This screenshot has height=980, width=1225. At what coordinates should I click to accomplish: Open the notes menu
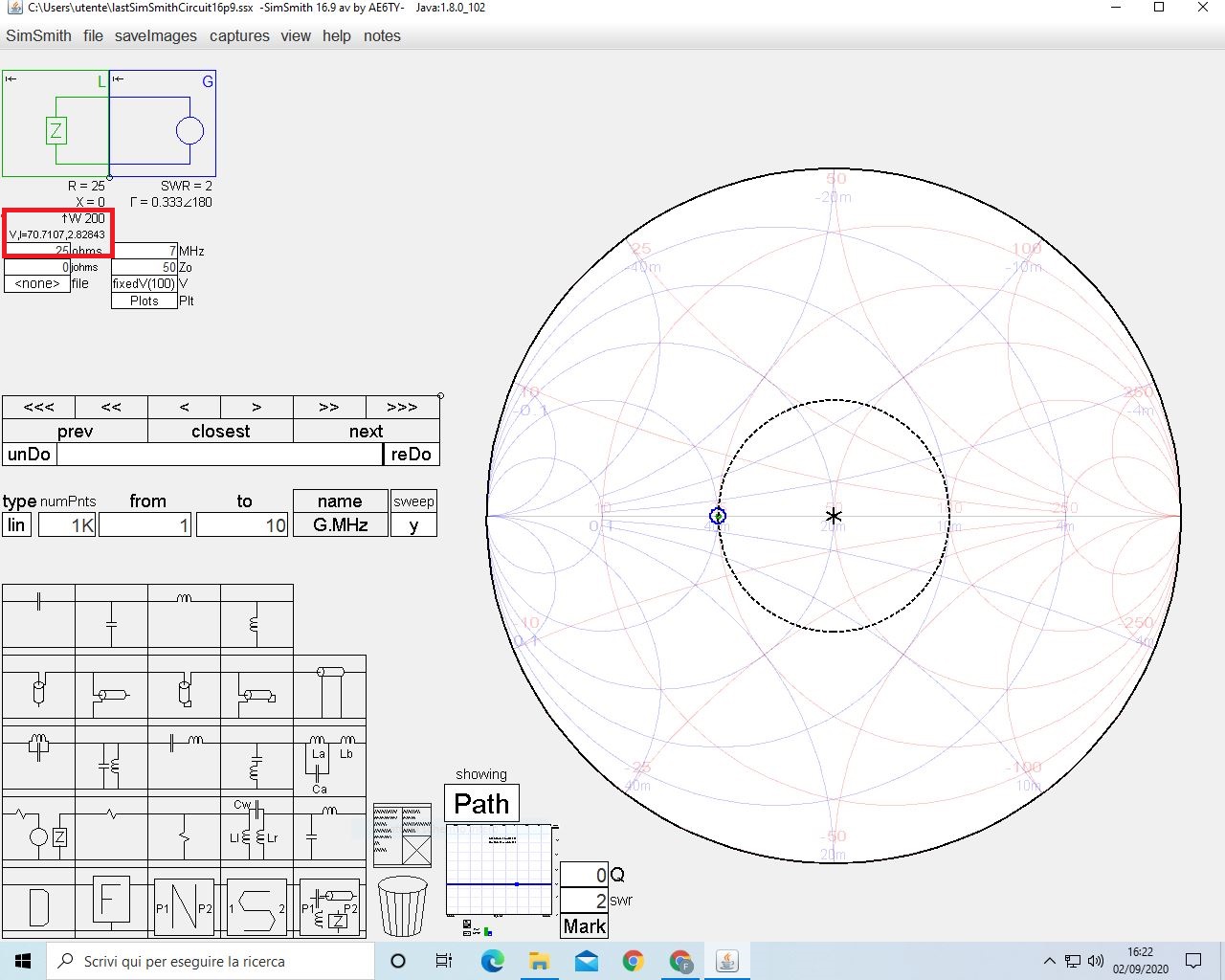pyautogui.click(x=382, y=35)
